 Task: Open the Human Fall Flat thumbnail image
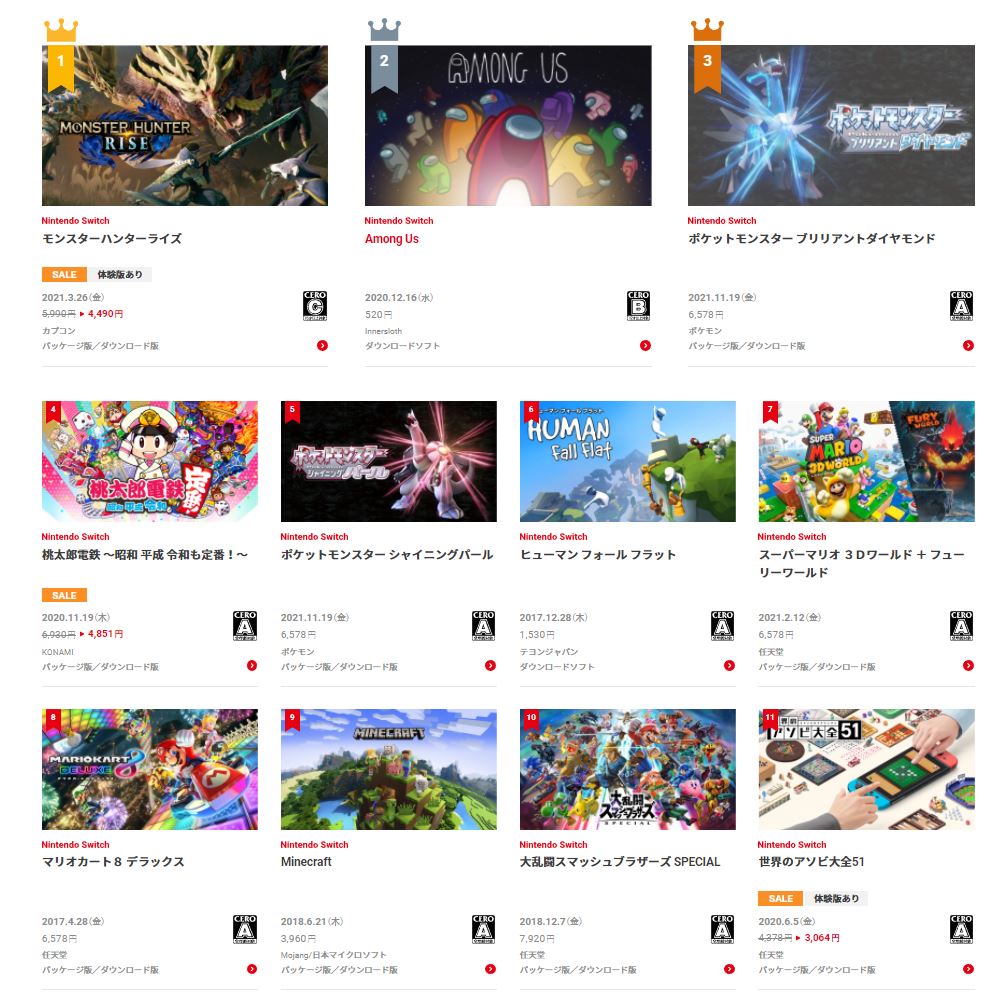[628, 461]
